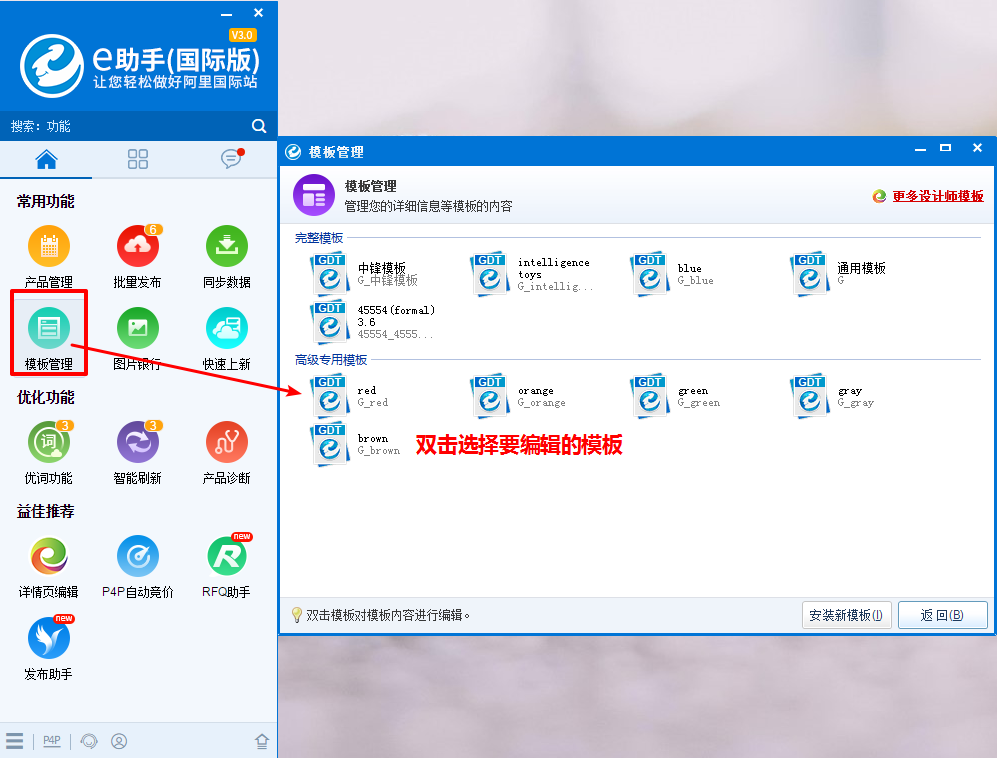997x758 pixels.
Task: Close the 模板管理 window
Action: pyautogui.click(x=977, y=148)
